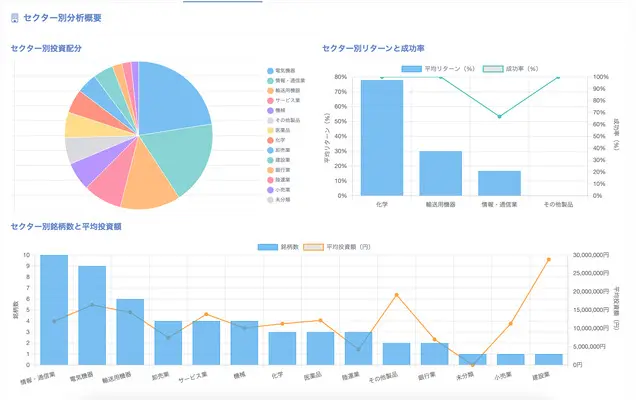Click the 陸運業 stock count bar
The width and height of the screenshot is (636, 400).
359,348
